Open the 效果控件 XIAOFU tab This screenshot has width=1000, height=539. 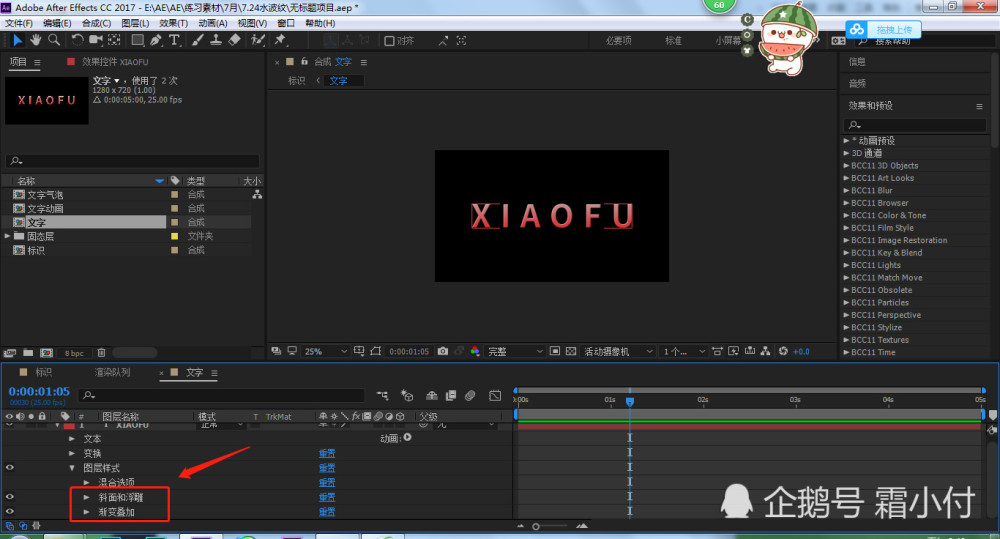pos(115,62)
